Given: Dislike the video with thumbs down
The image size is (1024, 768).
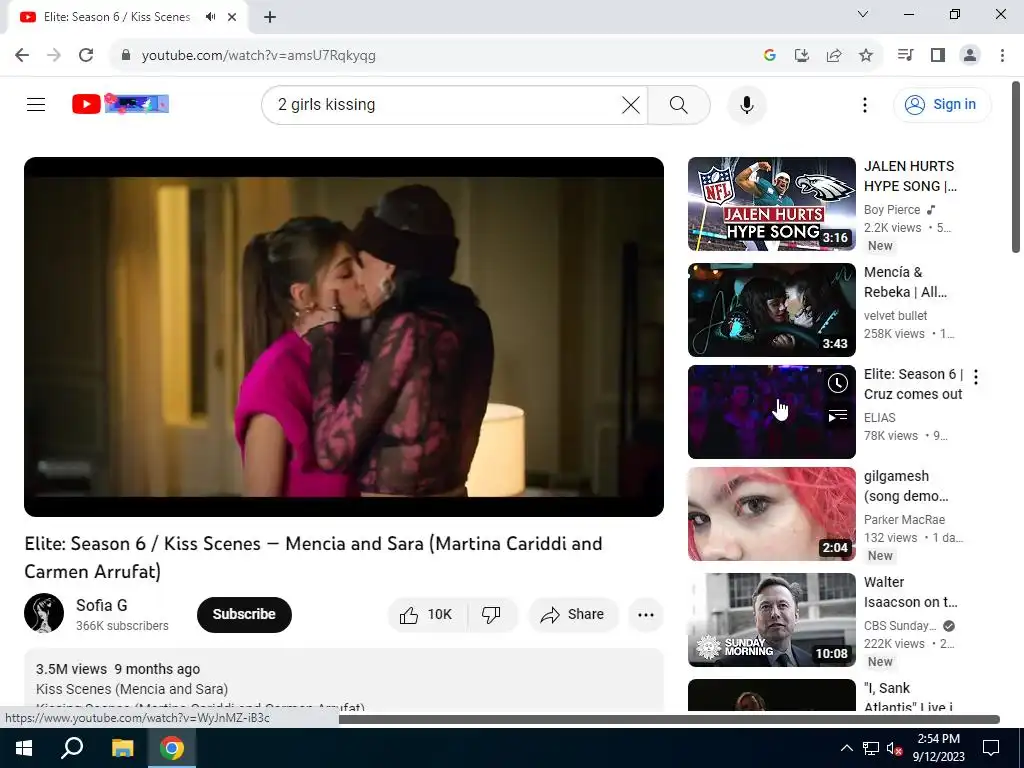Looking at the screenshot, I should click(x=492, y=615).
